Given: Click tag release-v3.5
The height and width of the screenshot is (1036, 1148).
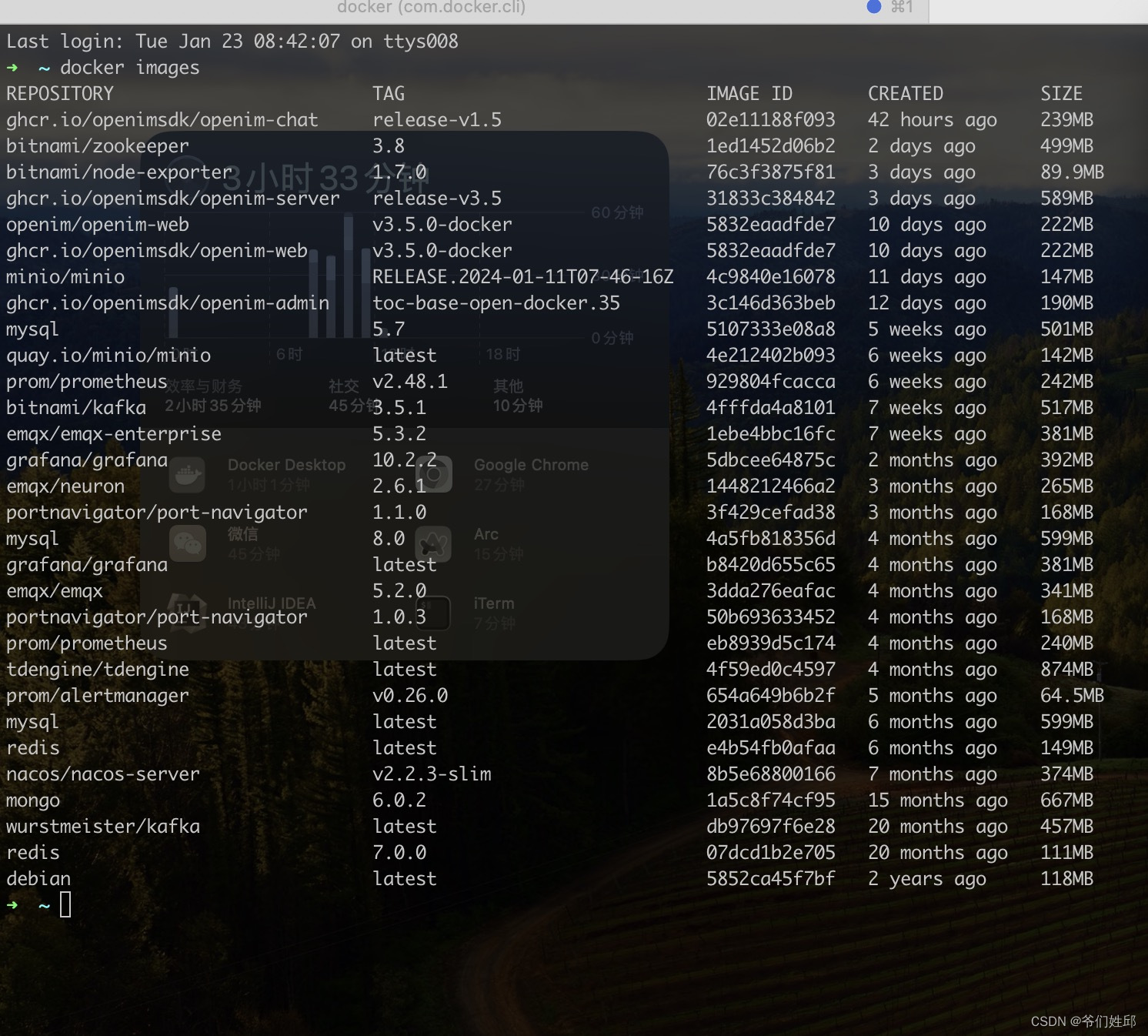Looking at the screenshot, I should (437, 199).
